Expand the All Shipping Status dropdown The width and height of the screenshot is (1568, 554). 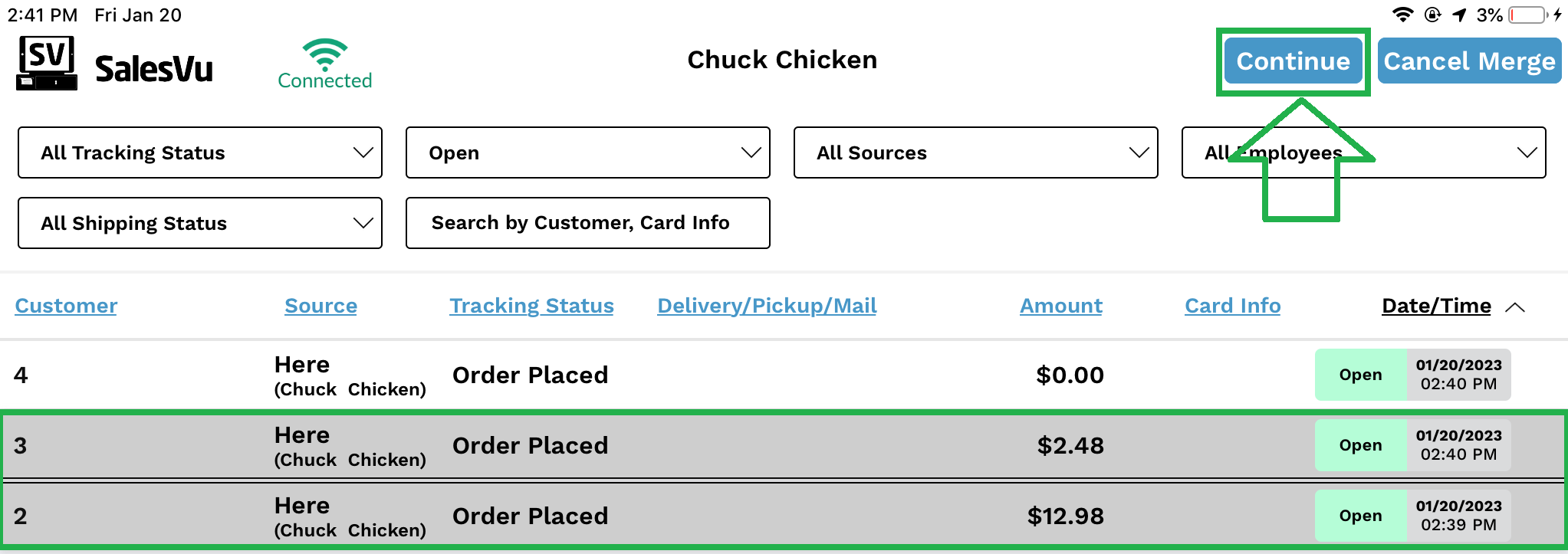click(x=199, y=223)
